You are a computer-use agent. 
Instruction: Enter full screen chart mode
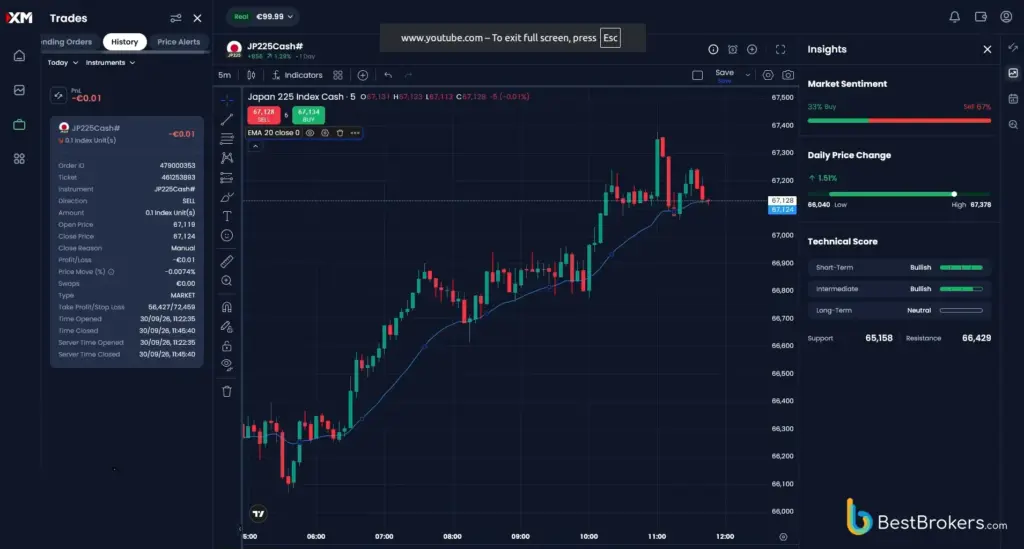click(x=780, y=49)
